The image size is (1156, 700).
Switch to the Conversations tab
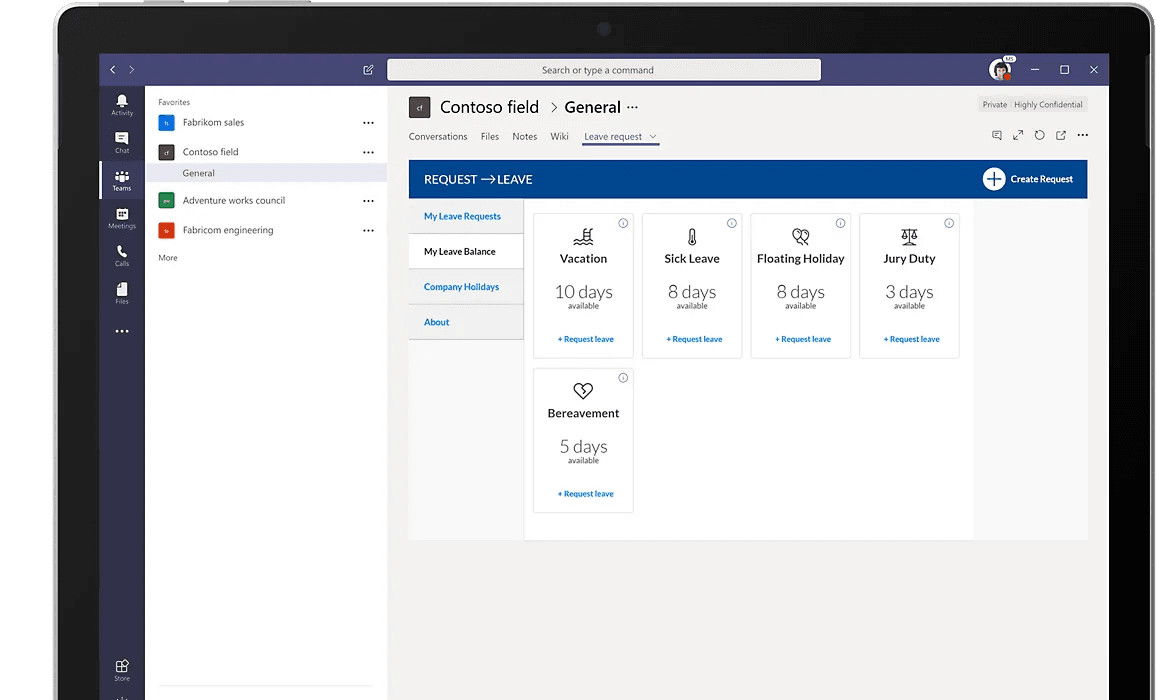pyautogui.click(x=438, y=136)
